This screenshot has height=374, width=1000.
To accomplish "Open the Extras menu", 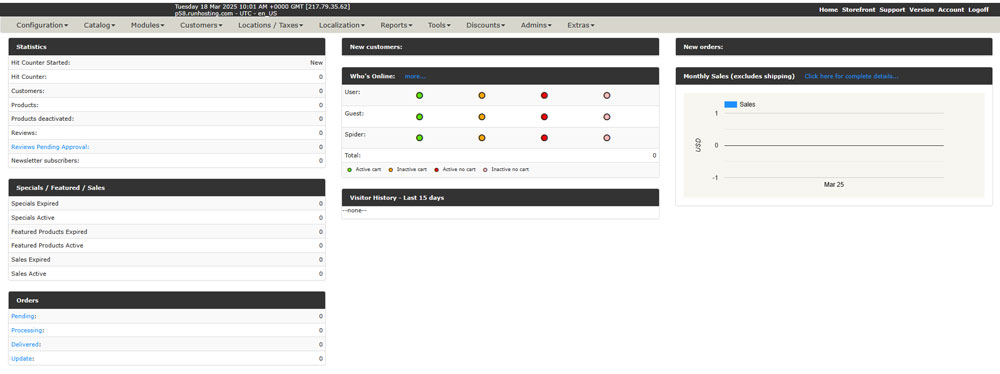I will point(580,26).
